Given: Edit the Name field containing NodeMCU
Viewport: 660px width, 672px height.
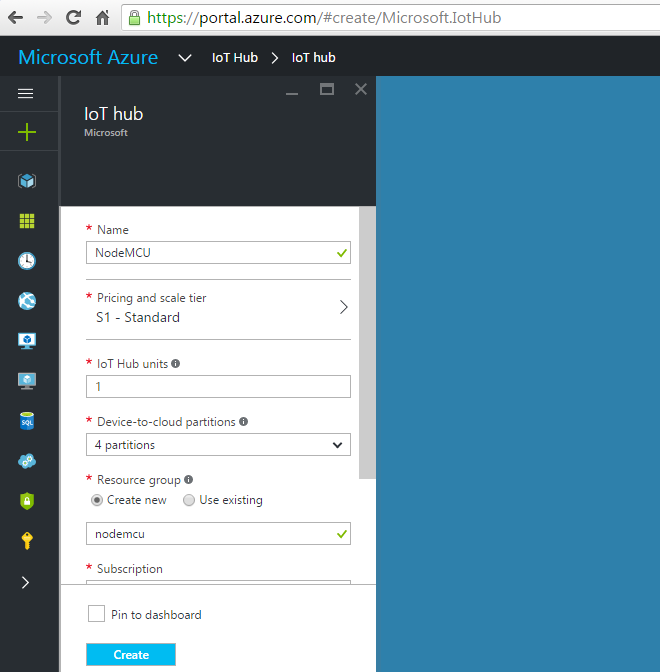Looking at the screenshot, I should [218, 253].
